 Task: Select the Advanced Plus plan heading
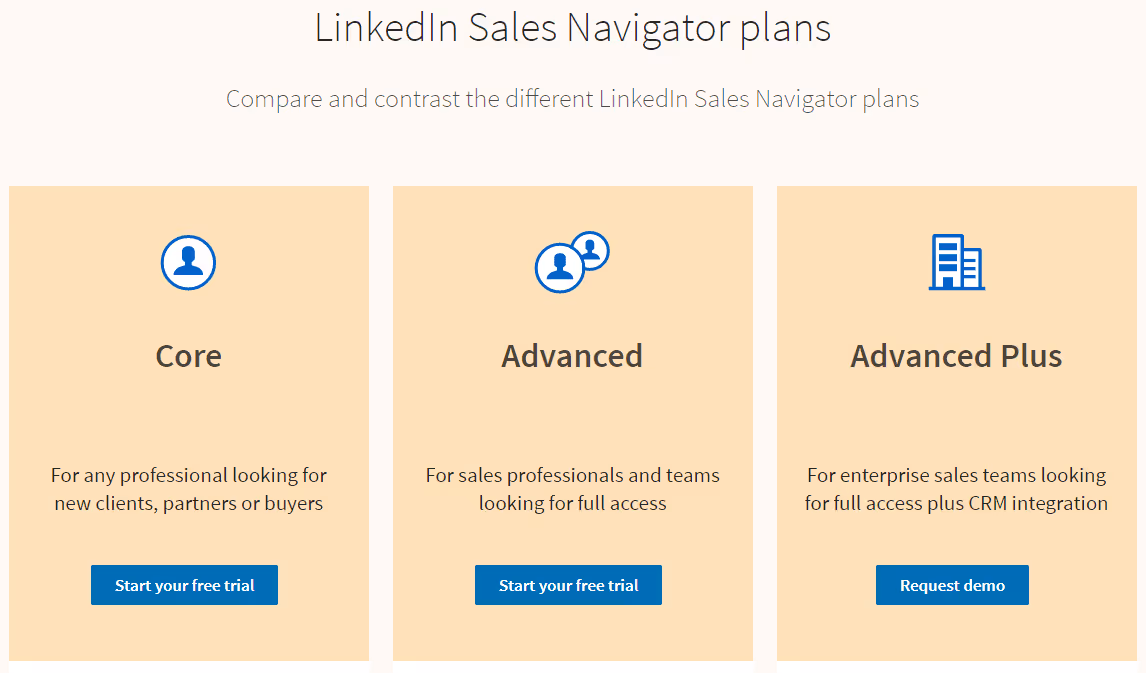coord(956,355)
